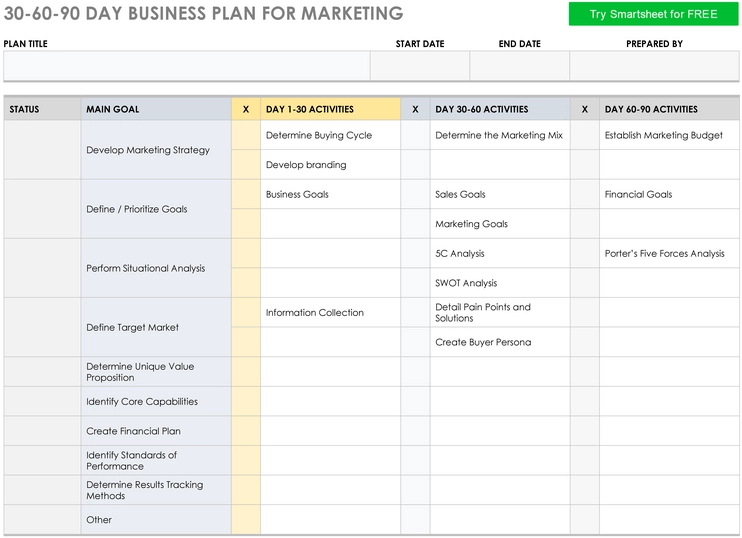Select the Identify Standards of Performance cell

tap(156, 460)
